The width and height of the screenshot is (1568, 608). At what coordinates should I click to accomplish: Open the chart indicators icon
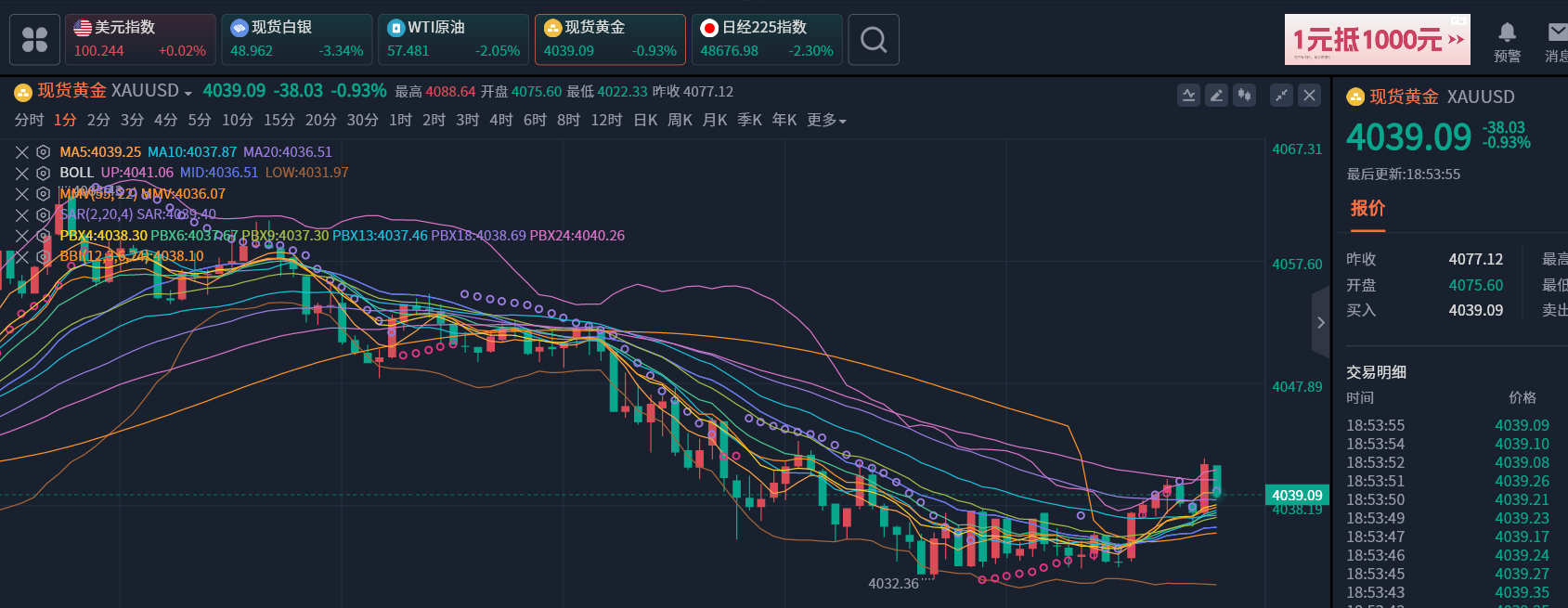tap(1188, 95)
